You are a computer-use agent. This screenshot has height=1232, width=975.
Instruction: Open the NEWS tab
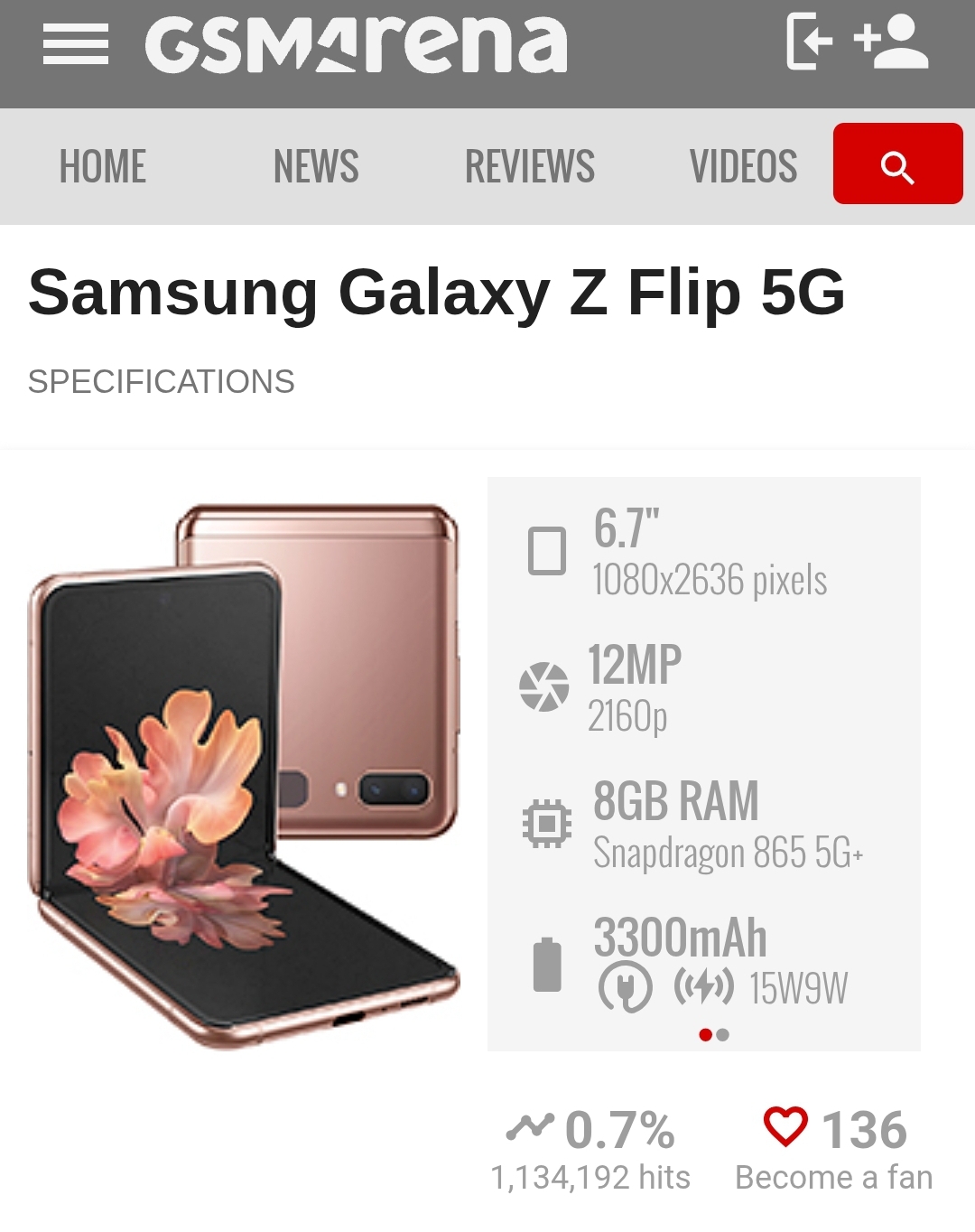[x=316, y=167]
